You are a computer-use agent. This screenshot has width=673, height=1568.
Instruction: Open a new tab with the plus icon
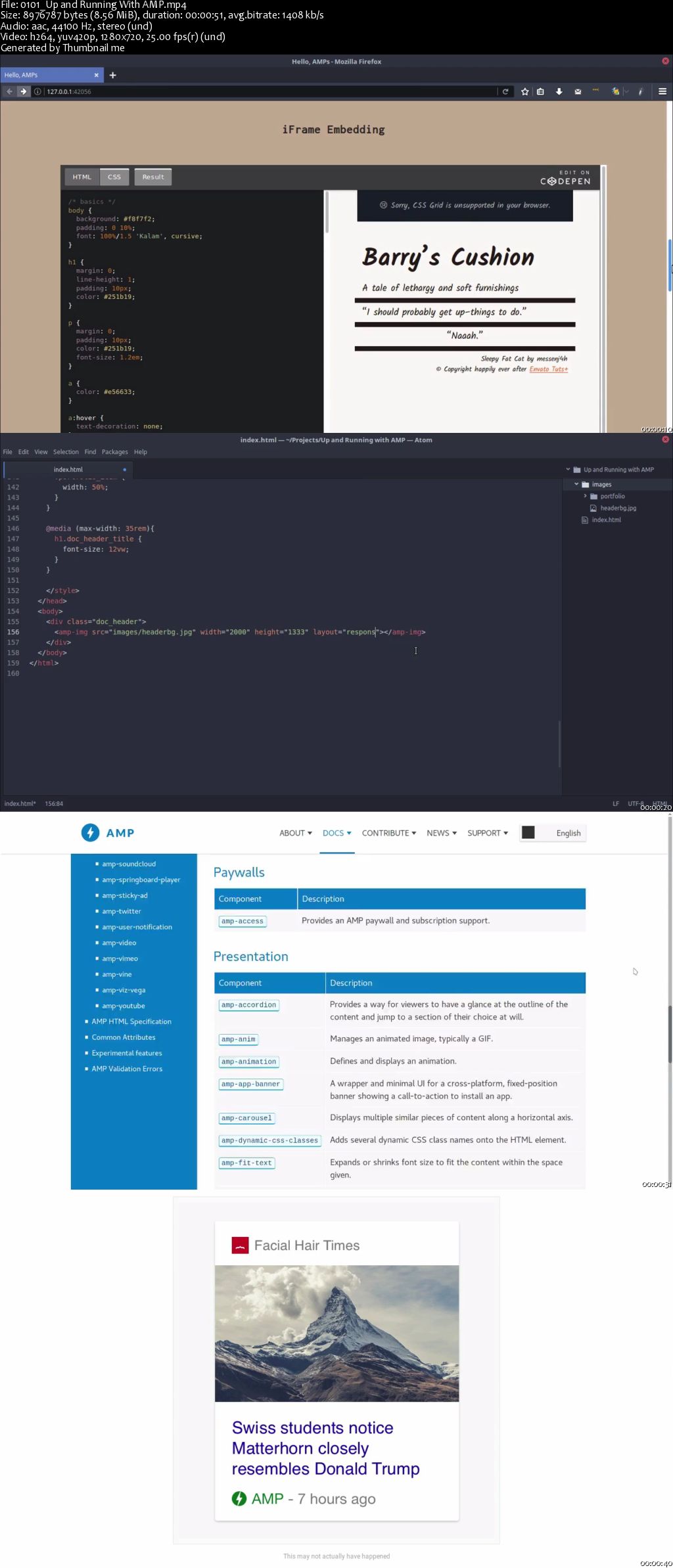click(x=113, y=75)
